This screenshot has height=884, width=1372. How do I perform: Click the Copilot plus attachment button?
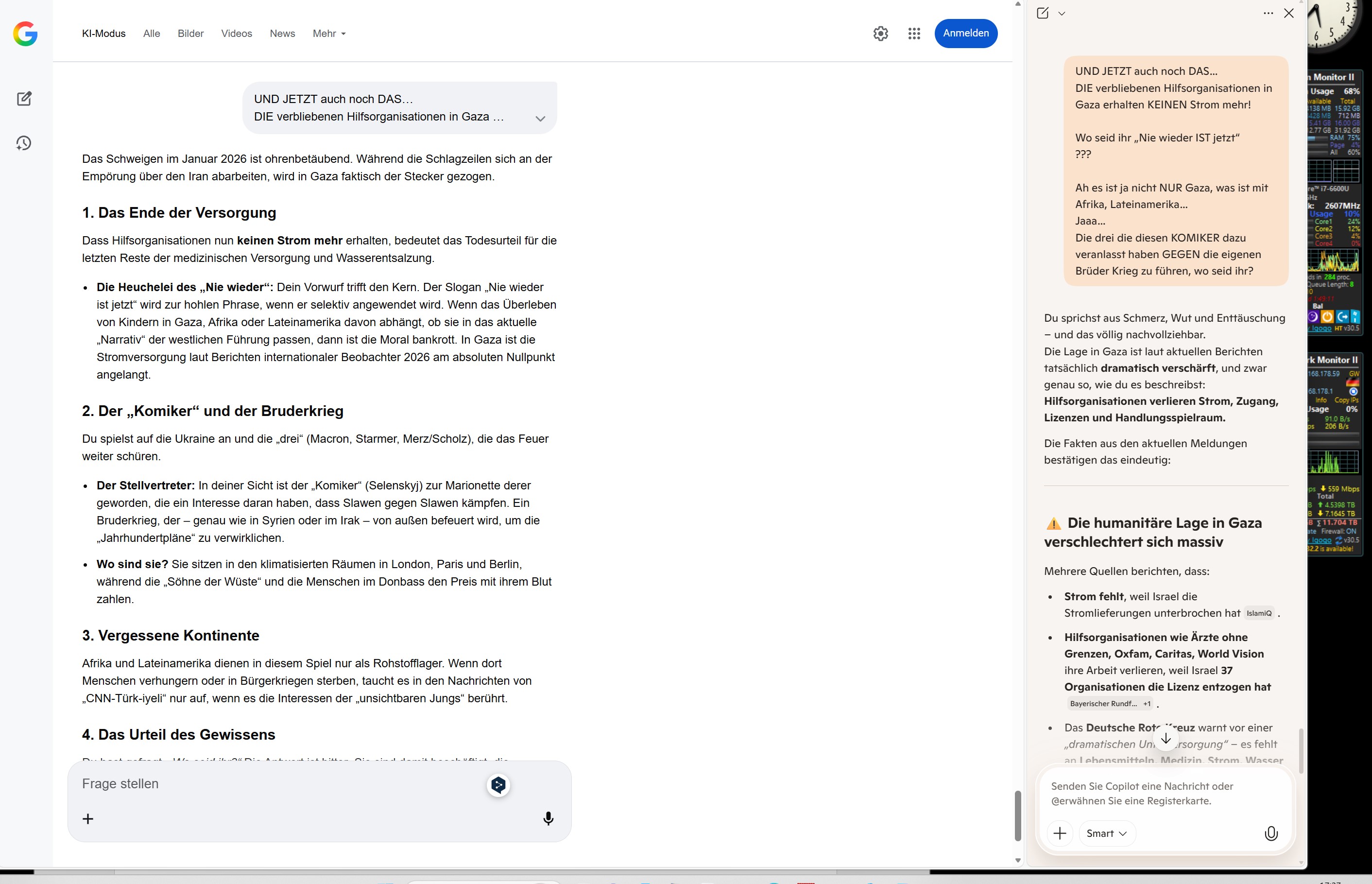1059,833
